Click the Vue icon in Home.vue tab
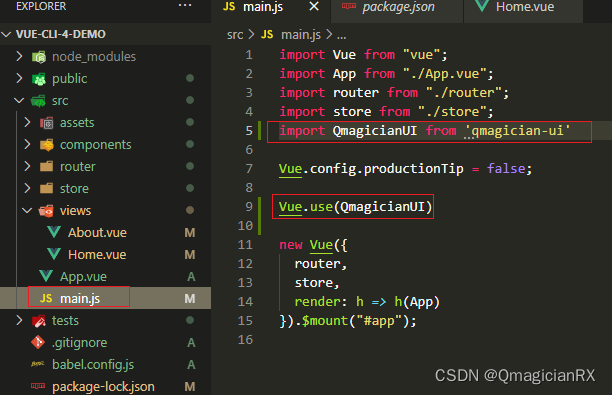 click(x=482, y=5)
